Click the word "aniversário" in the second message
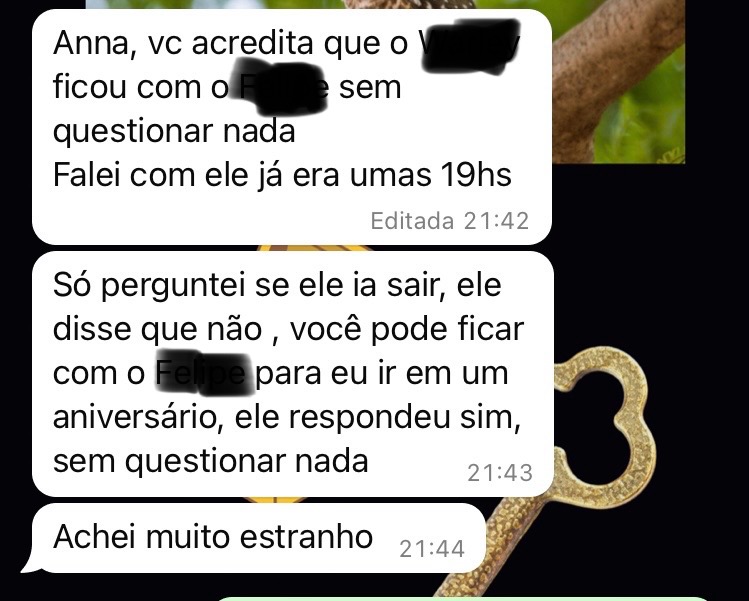749x601 pixels. click(135, 417)
